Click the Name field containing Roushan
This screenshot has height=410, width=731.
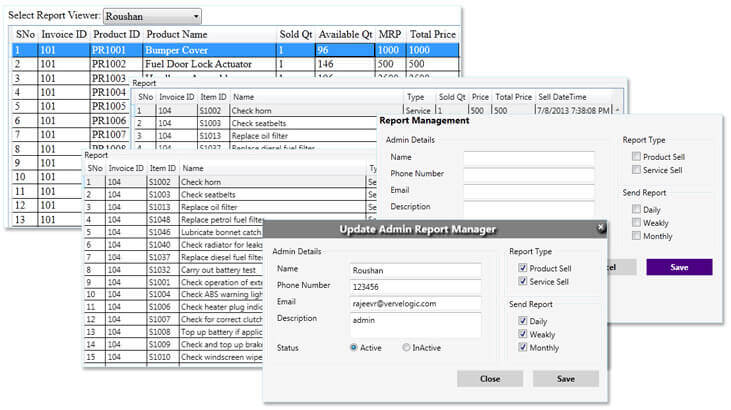[415, 269]
